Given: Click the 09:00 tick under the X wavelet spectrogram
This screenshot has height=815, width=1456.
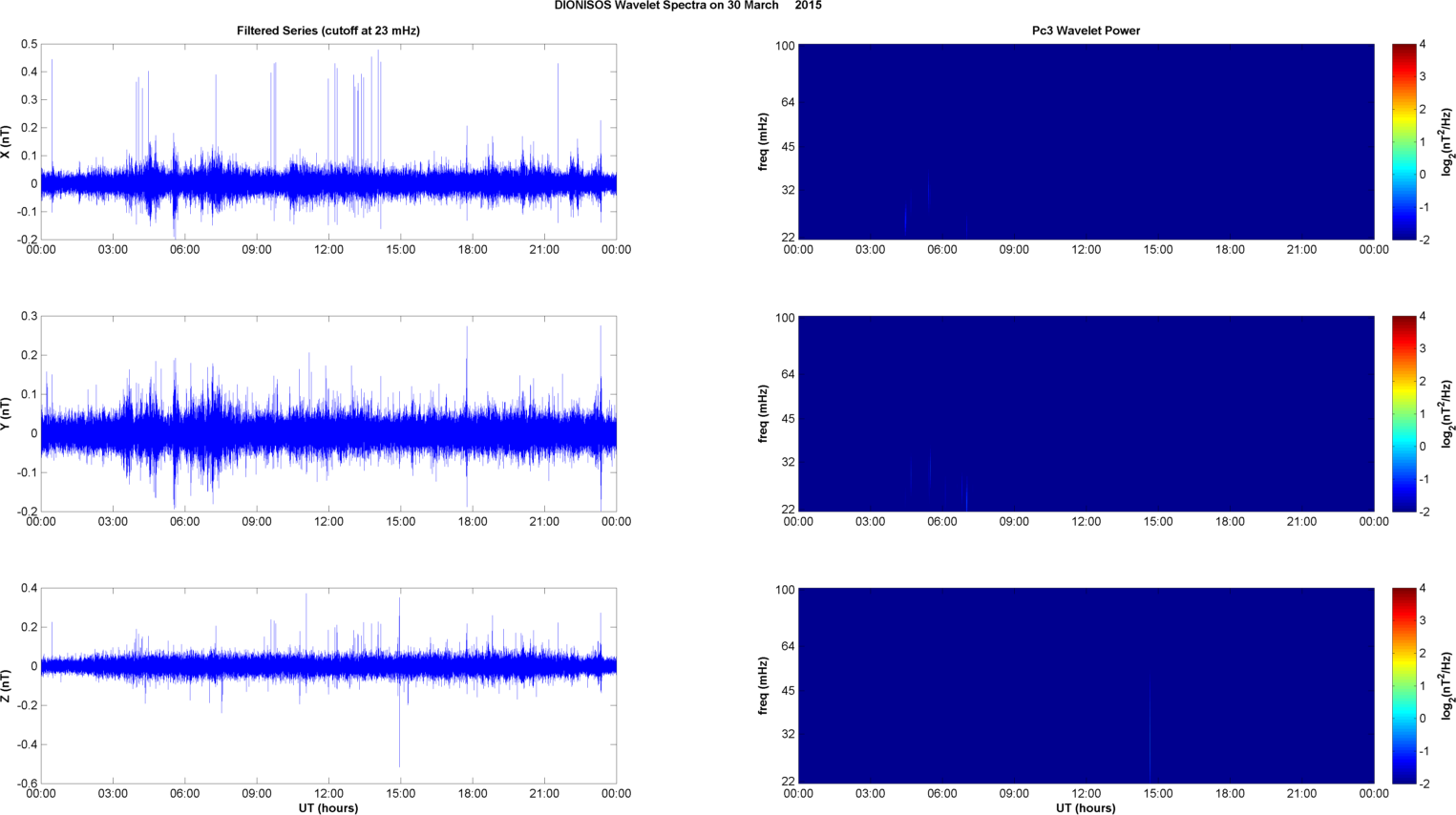Looking at the screenshot, I should click(x=1014, y=250).
